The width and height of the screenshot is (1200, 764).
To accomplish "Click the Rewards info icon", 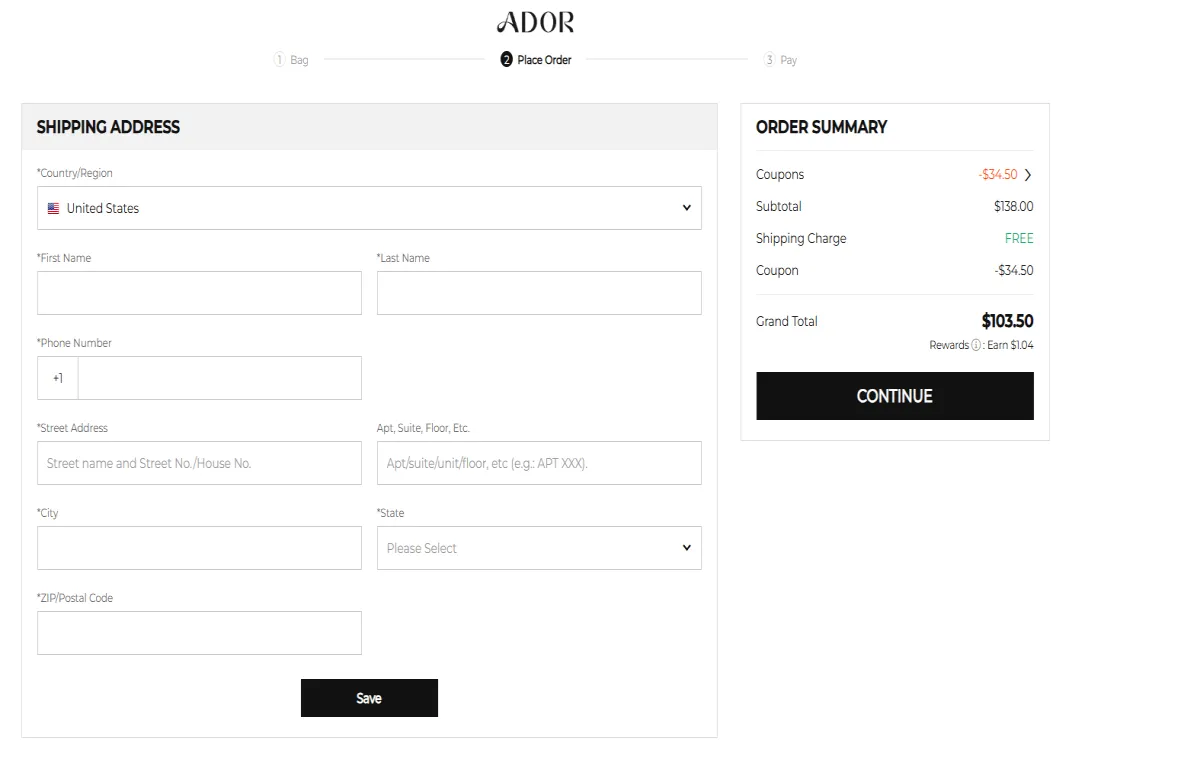I will point(976,345).
